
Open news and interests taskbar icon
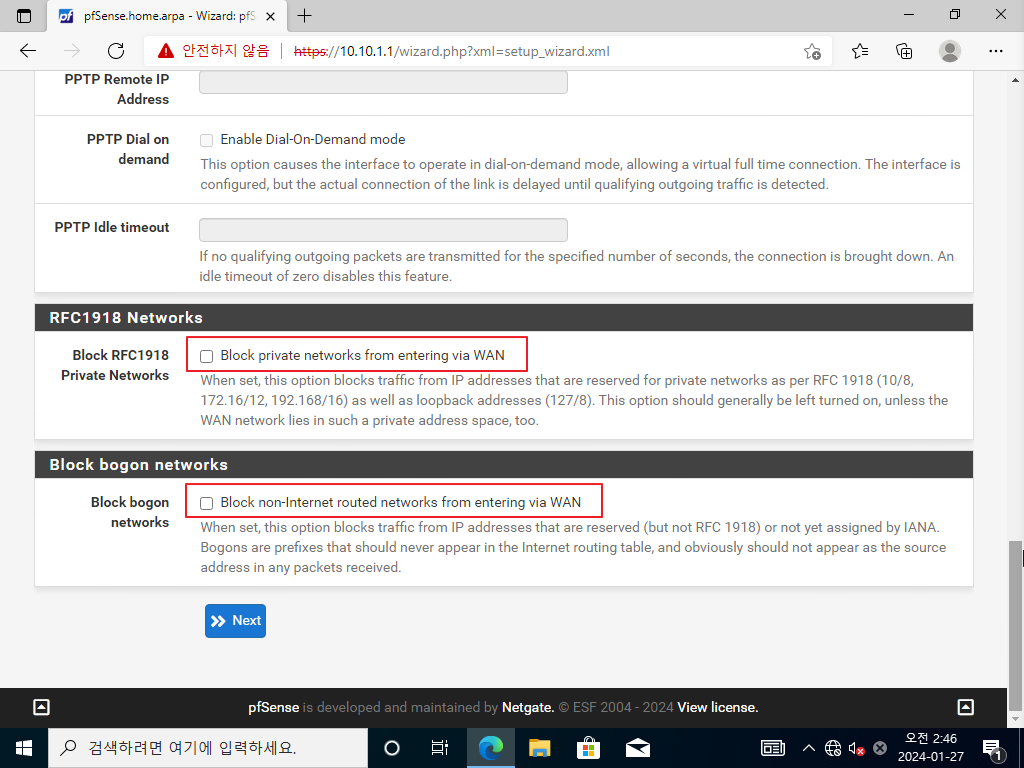point(773,748)
